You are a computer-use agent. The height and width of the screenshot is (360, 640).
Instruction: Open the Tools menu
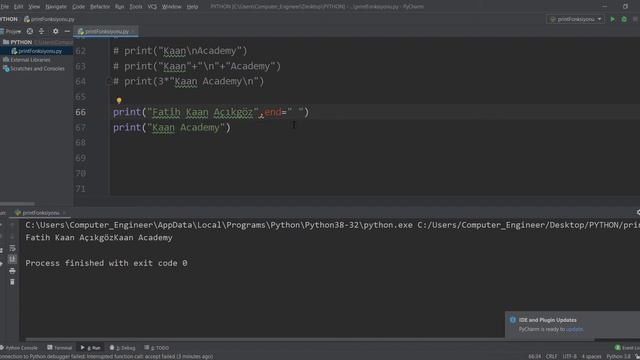136,7
